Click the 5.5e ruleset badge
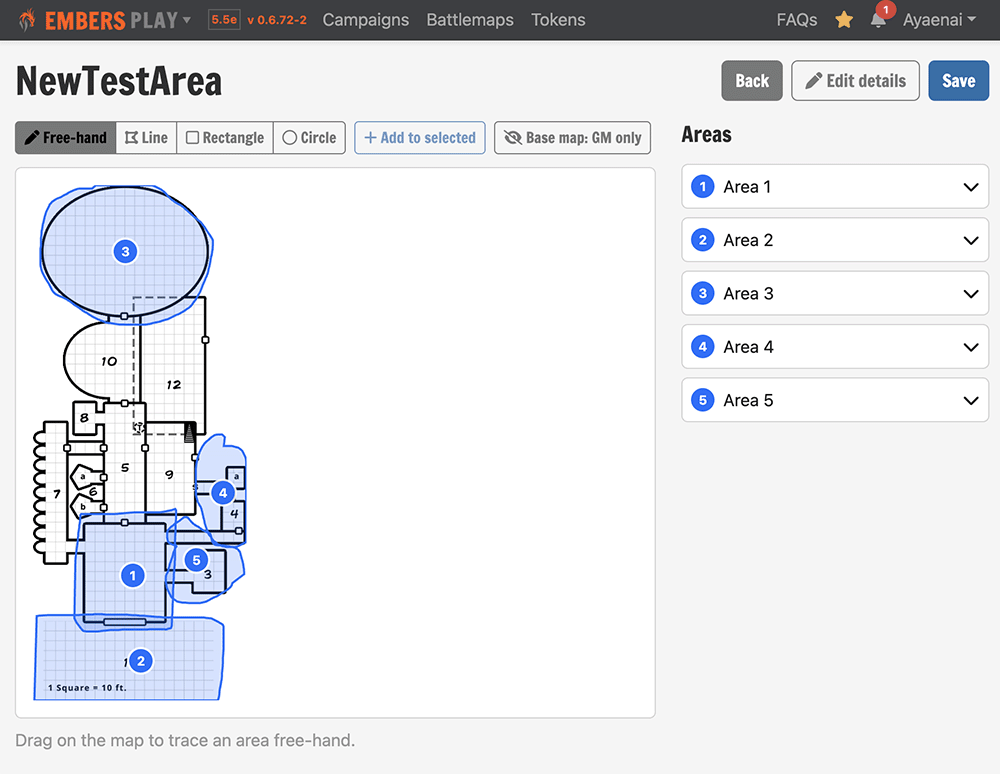 click(x=224, y=20)
